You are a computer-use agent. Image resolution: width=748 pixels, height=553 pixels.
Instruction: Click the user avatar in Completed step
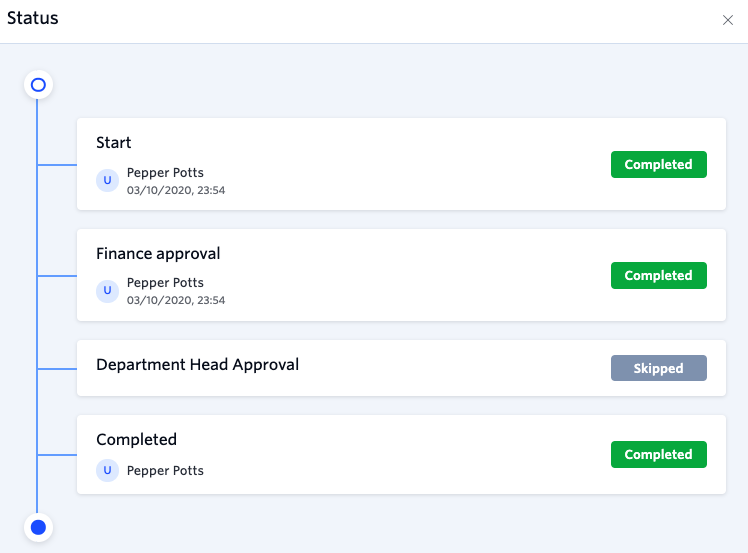pos(107,470)
